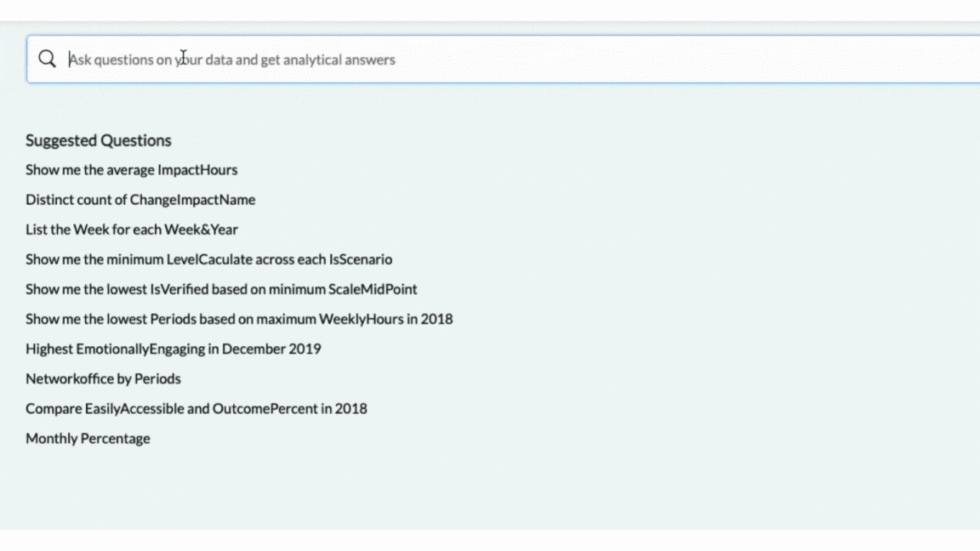This screenshot has height=551, width=980.
Task: Click 'Week&Year' in the List the Week suggestion
Action: tap(201, 229)
